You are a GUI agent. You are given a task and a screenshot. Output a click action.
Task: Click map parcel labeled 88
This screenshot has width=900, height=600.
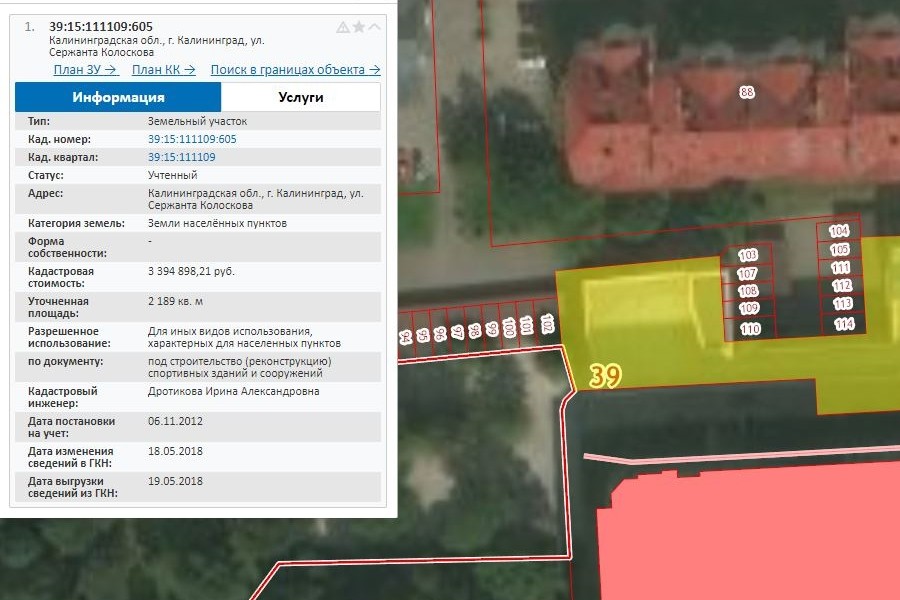[x=746, y=93]
